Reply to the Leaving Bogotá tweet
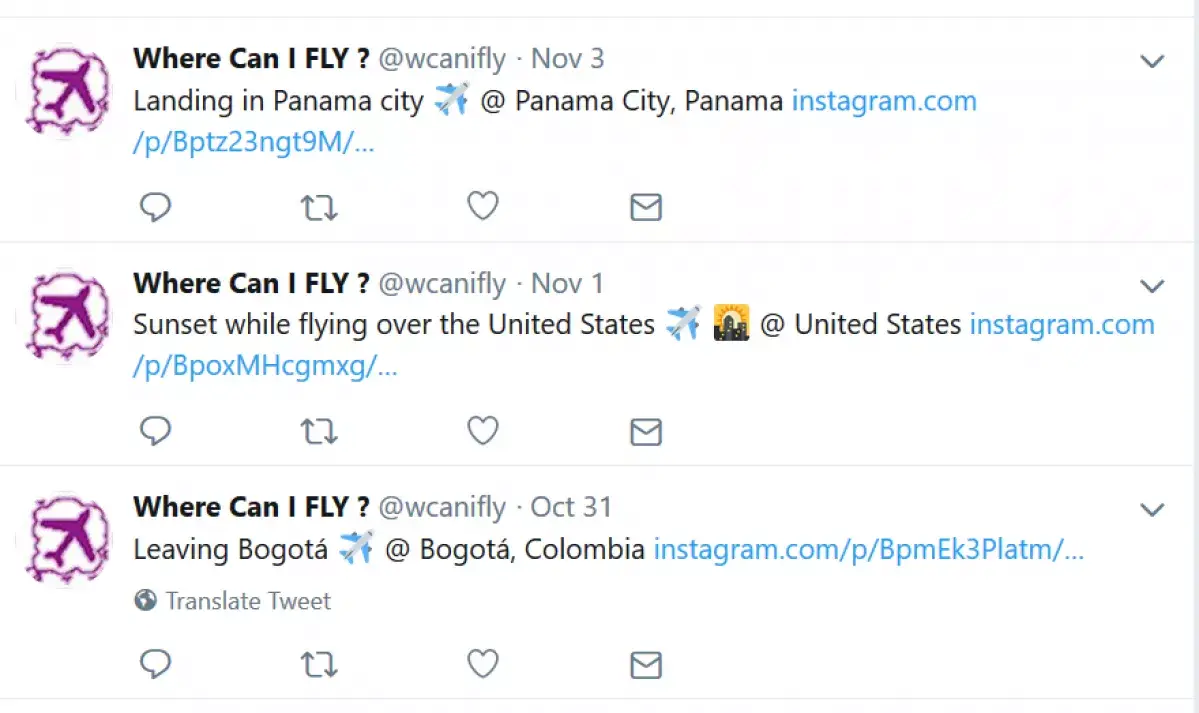 click(155, 663)
